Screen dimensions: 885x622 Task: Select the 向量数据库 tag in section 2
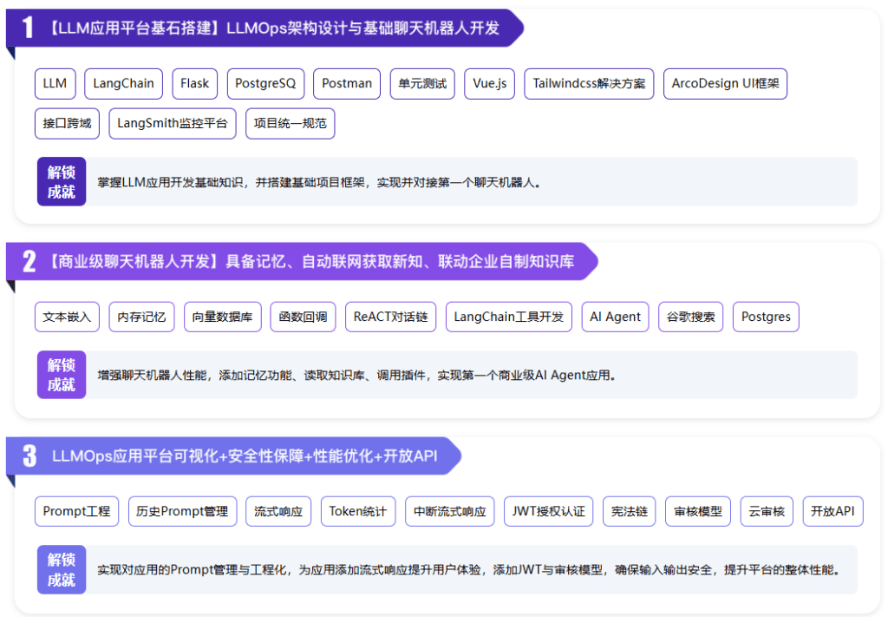click(x=223, y=317)
